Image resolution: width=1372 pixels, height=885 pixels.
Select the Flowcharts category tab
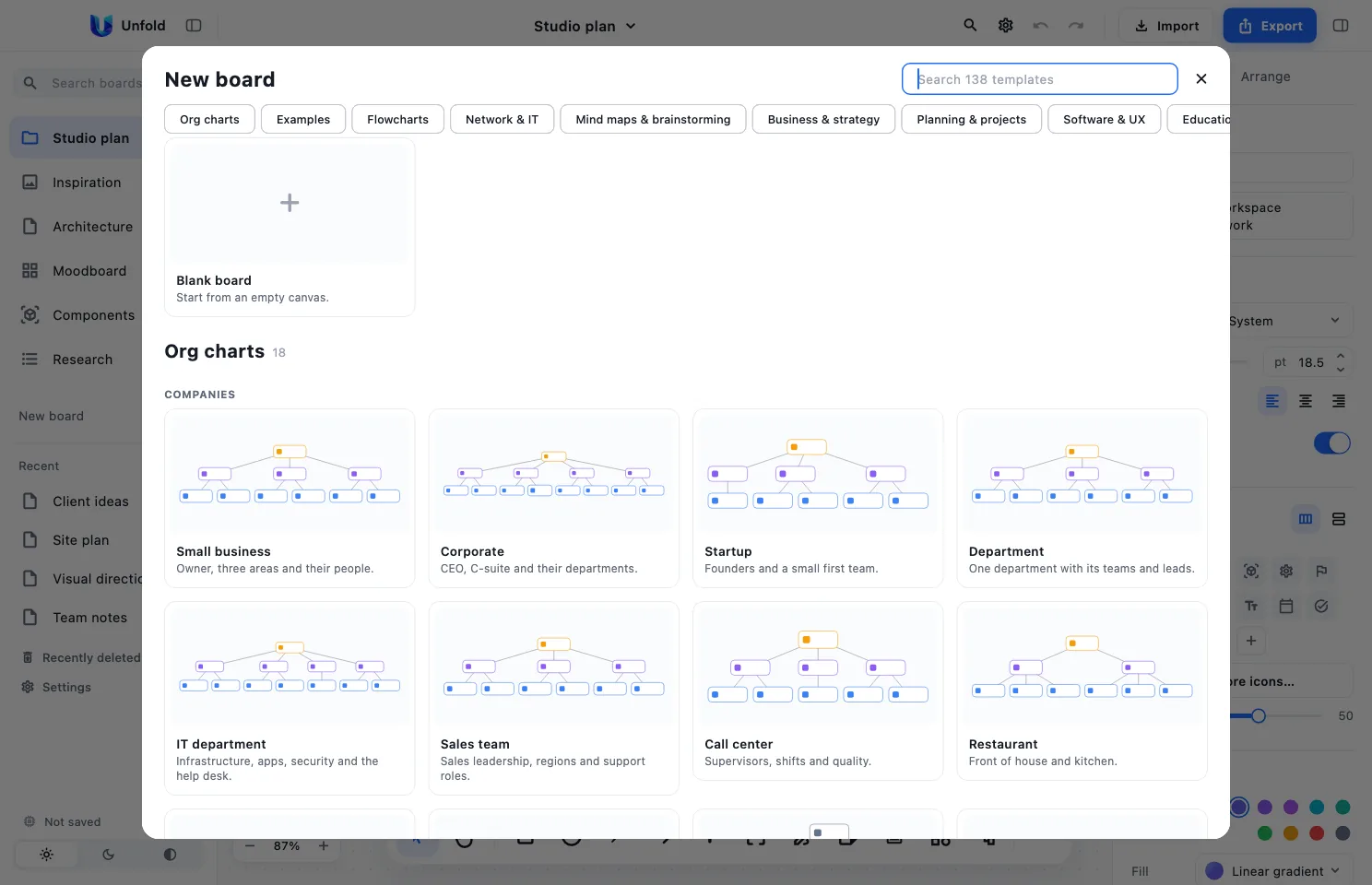click(x=397, y=120)
